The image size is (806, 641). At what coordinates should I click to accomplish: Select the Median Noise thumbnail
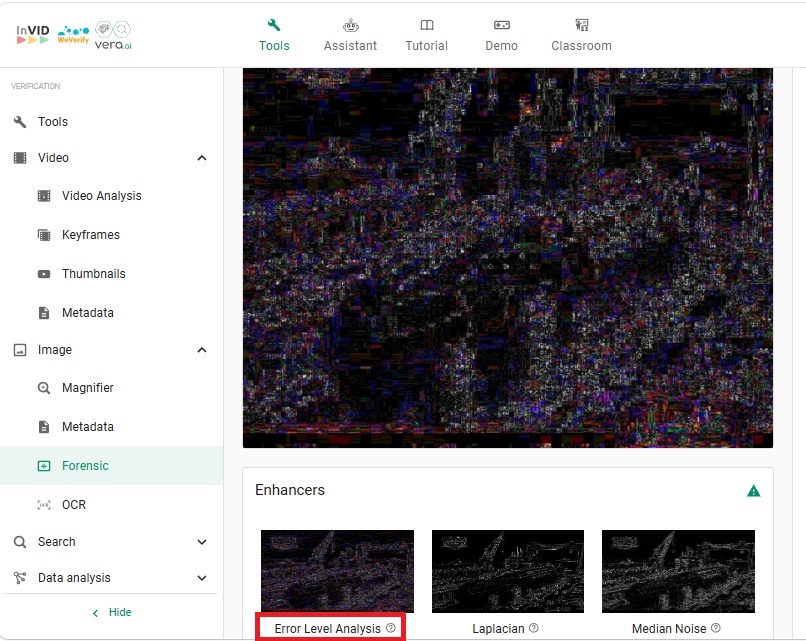(679, 571)
